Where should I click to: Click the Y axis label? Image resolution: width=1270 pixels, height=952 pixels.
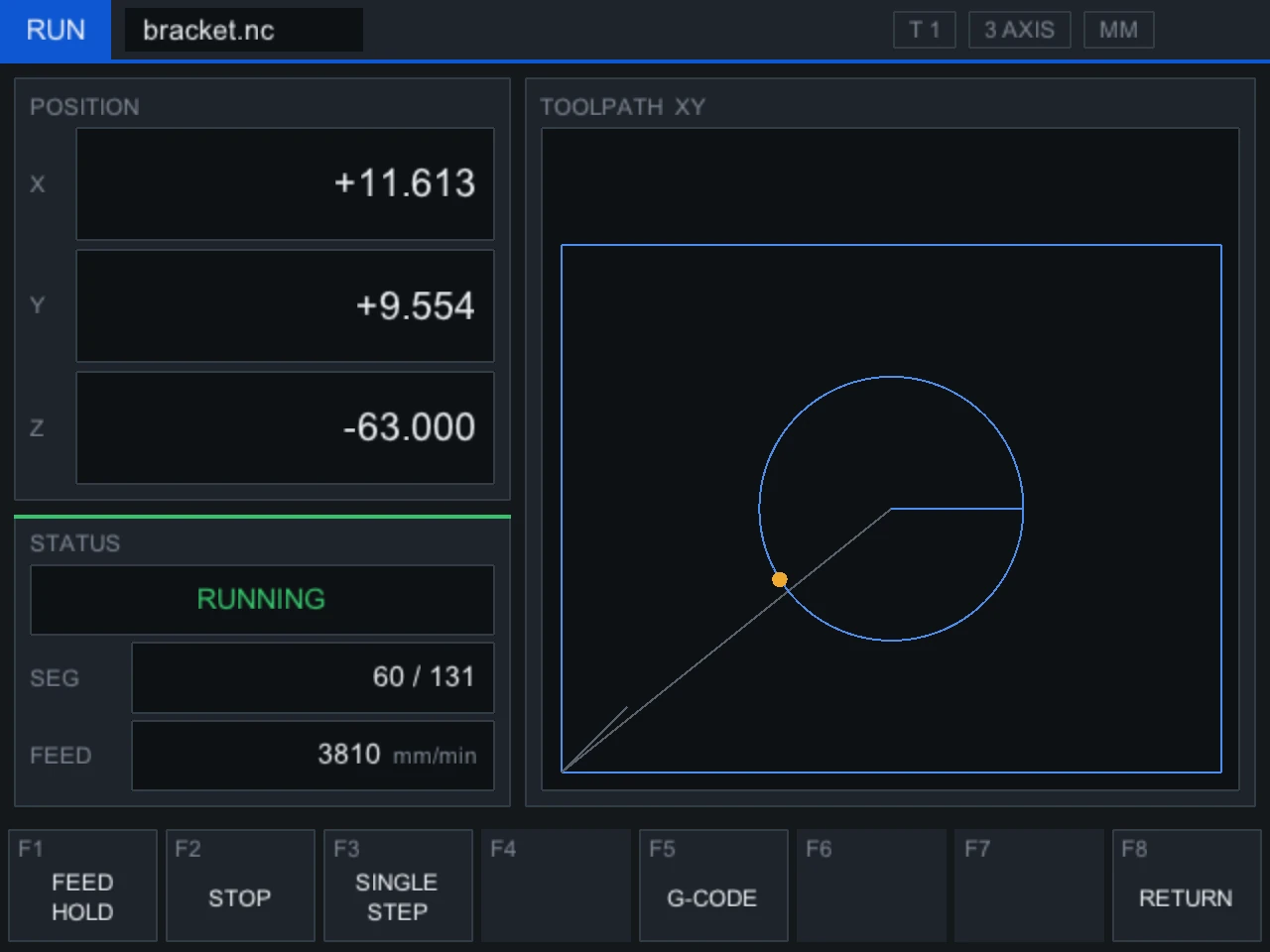(38, 305)
